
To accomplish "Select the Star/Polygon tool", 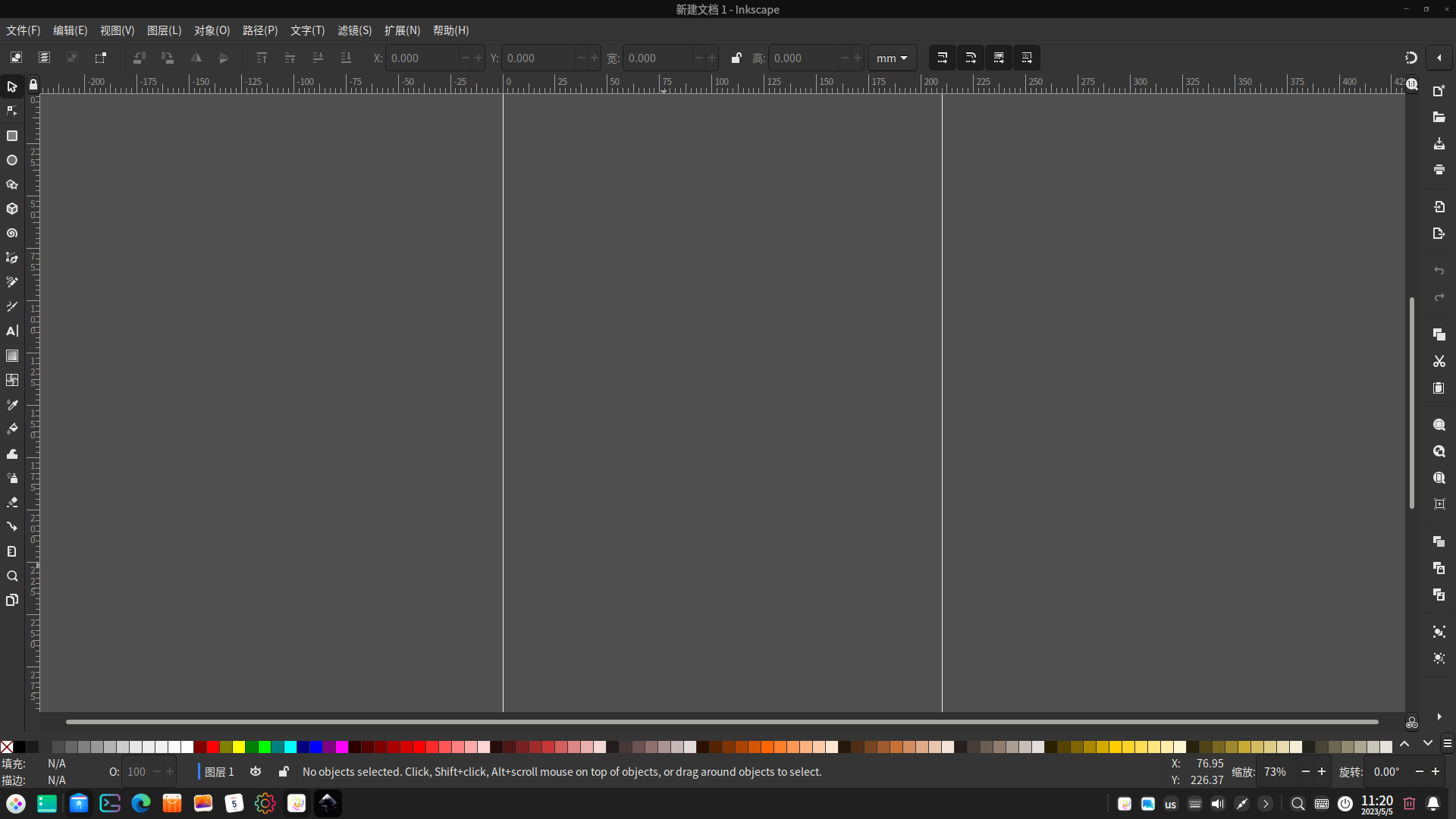I will click(x=12, y=185).
